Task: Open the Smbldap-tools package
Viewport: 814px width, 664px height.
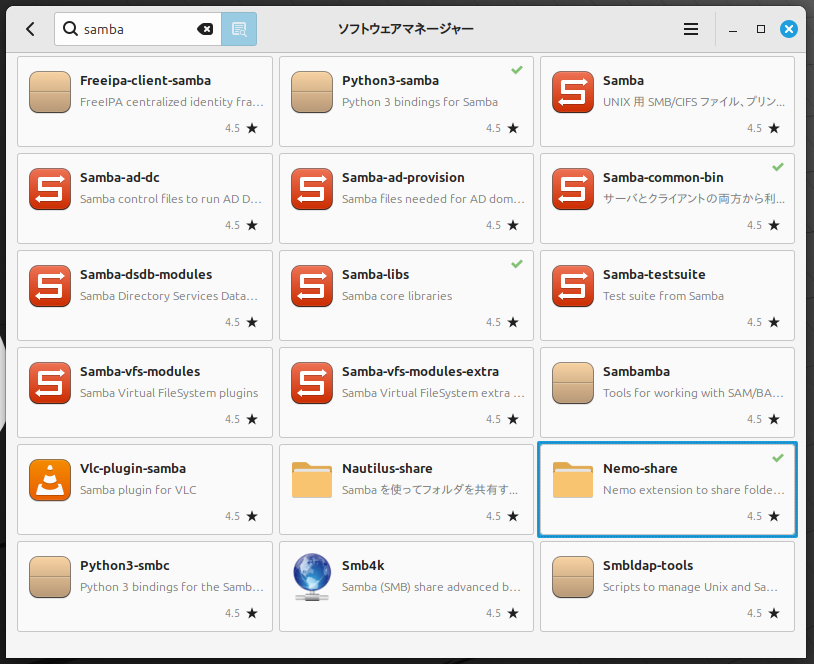Action: 667,585
